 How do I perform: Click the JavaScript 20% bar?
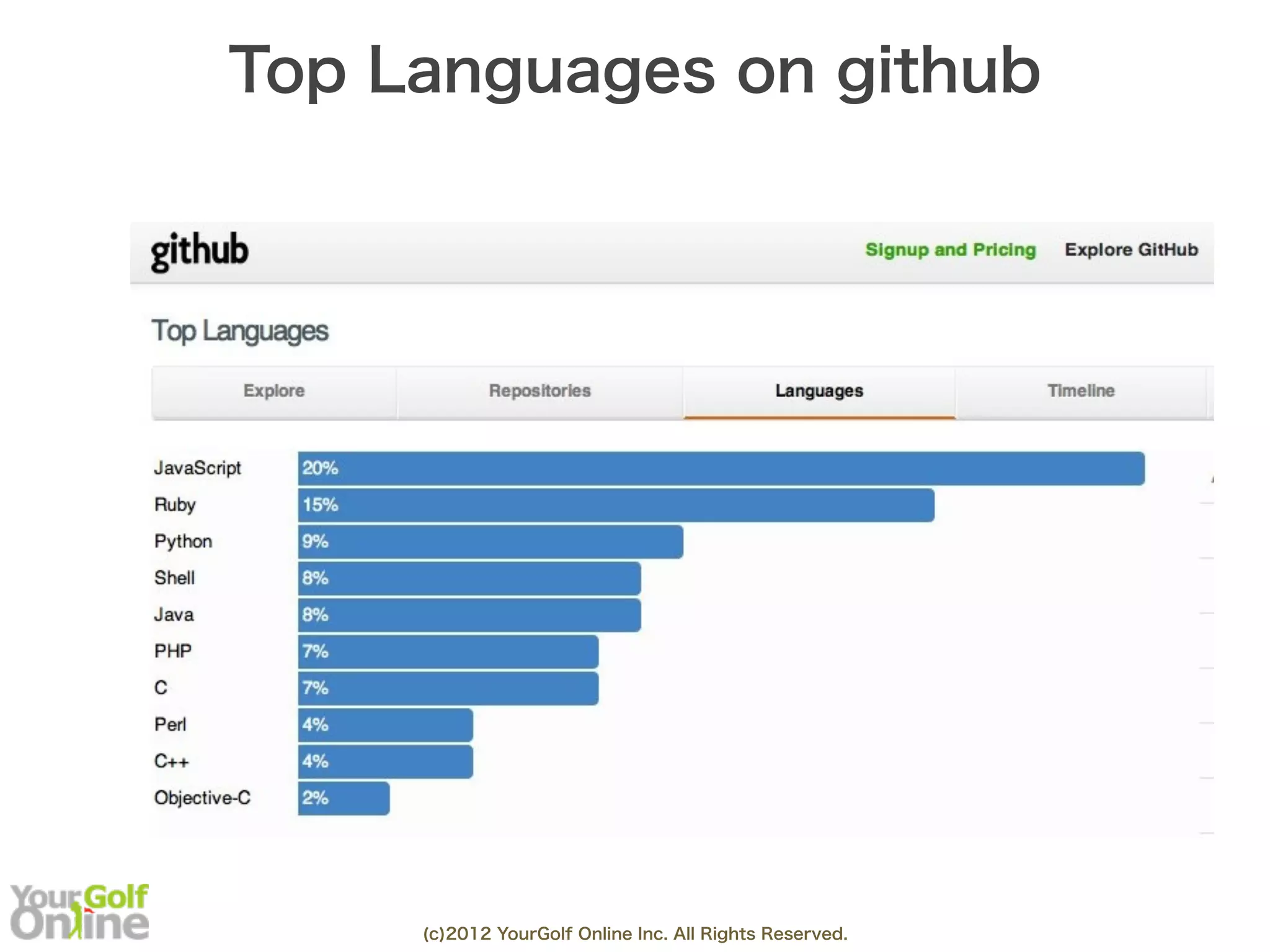721,469
